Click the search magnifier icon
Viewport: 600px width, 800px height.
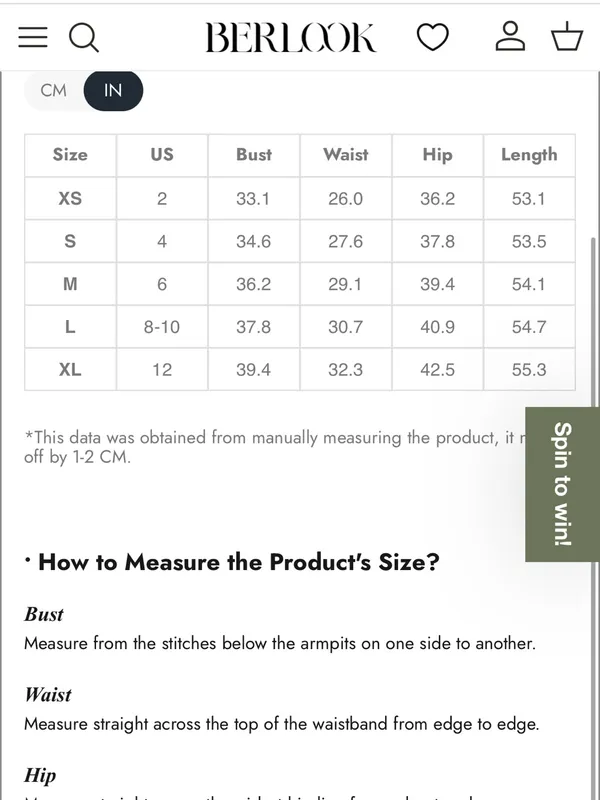pos(84,38)
